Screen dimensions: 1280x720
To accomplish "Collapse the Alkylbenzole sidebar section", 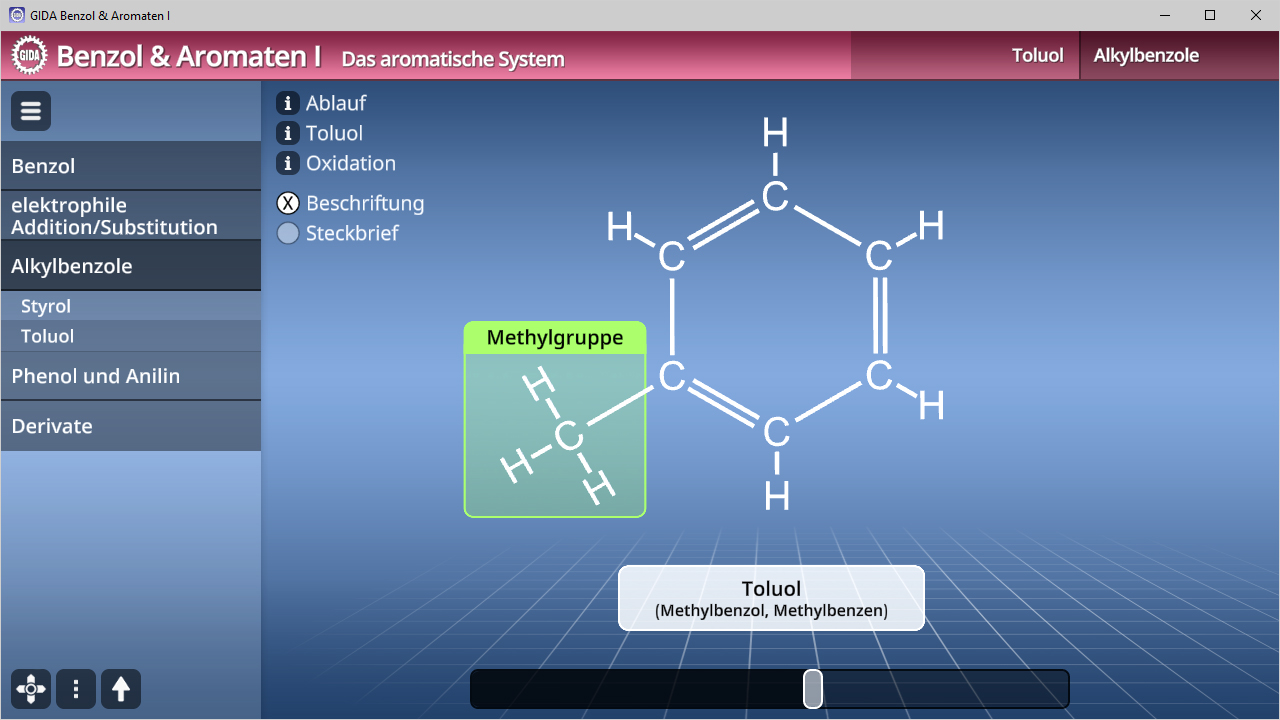I will point(130,266).
